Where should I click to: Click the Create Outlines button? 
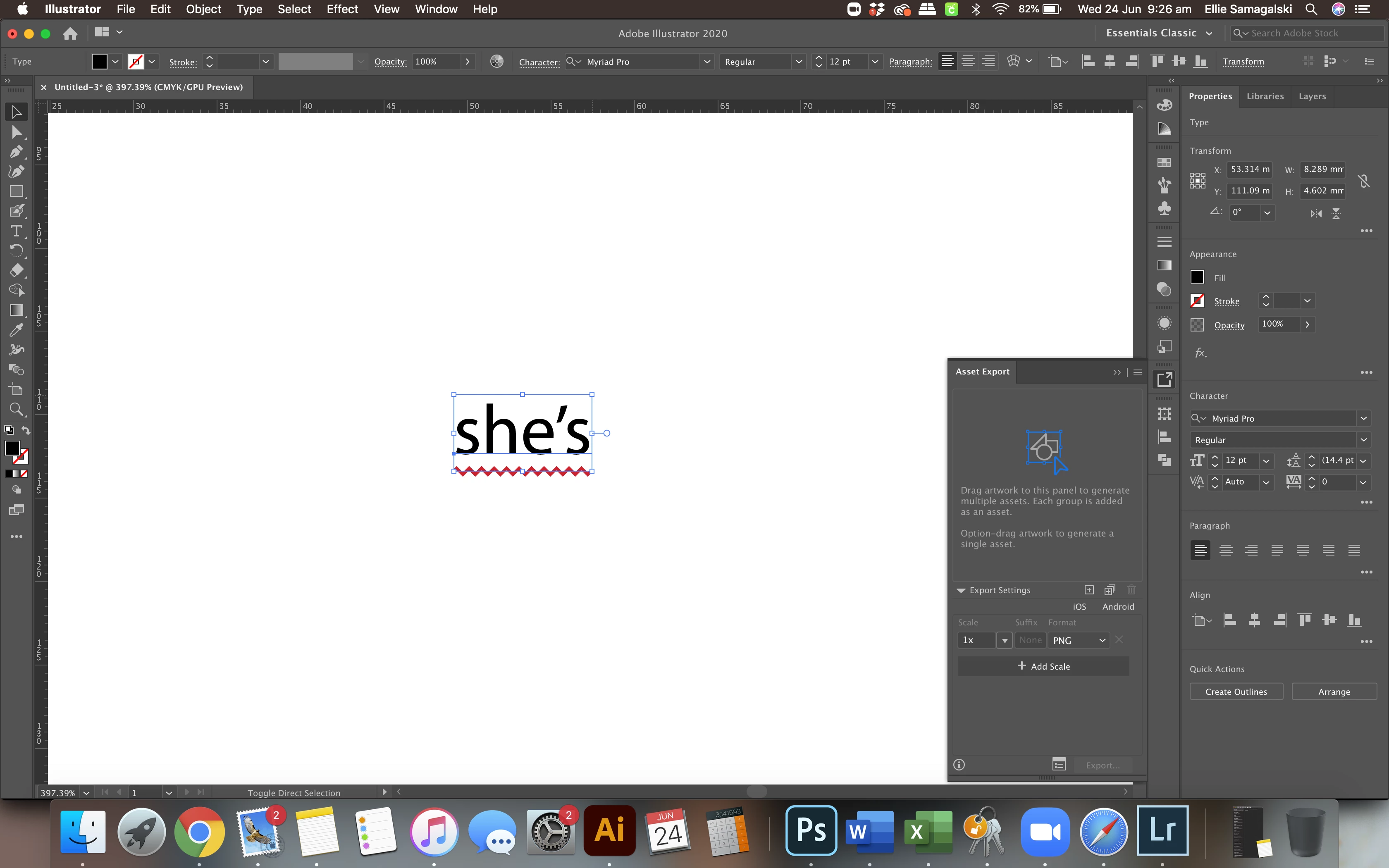[x=1236, y=692]
